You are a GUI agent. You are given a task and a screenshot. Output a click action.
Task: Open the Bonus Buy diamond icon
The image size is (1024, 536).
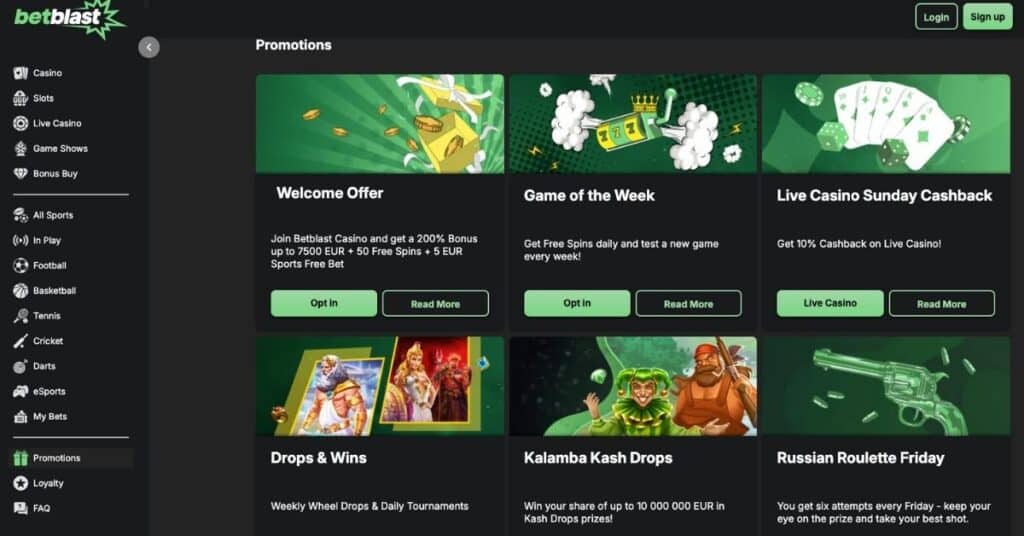tap(21, 174)
